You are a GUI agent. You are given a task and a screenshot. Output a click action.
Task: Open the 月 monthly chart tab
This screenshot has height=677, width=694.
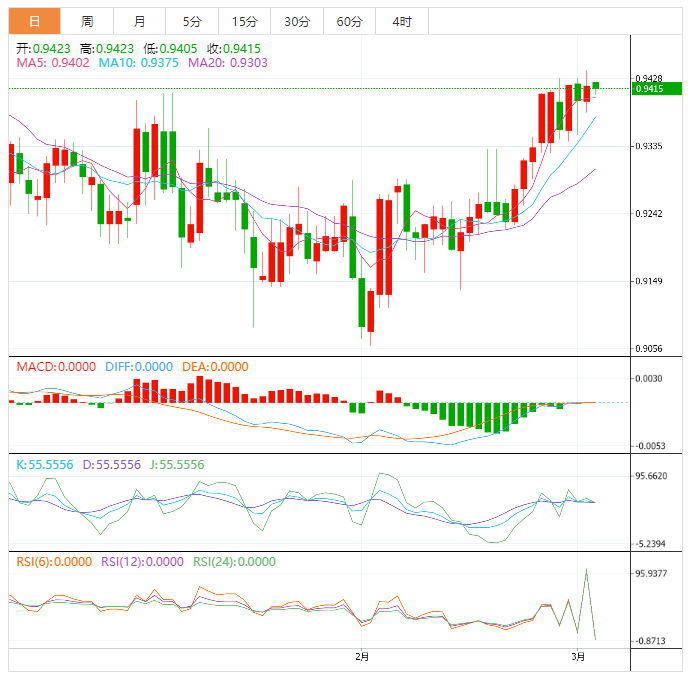click(139, 21)
